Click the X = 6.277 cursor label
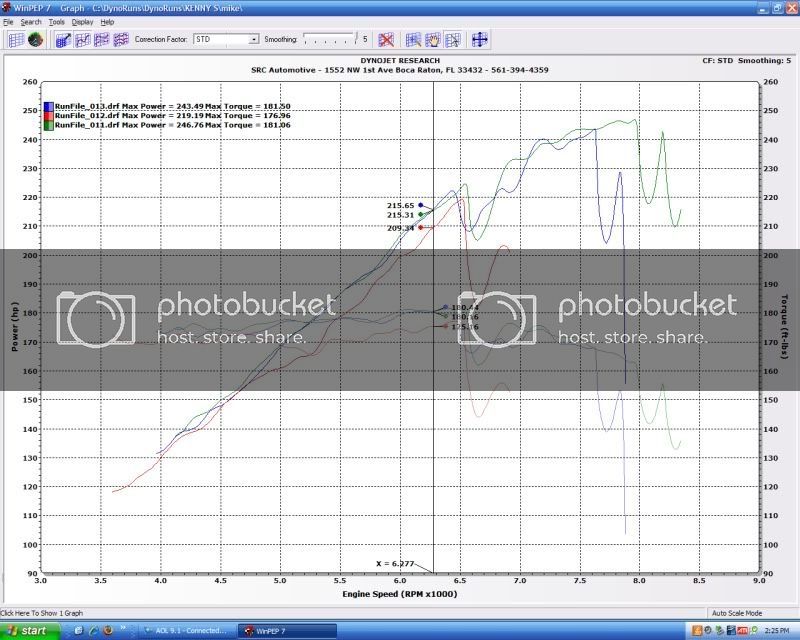The height and width of the screenshot is (640, 800). pos(395,563)
